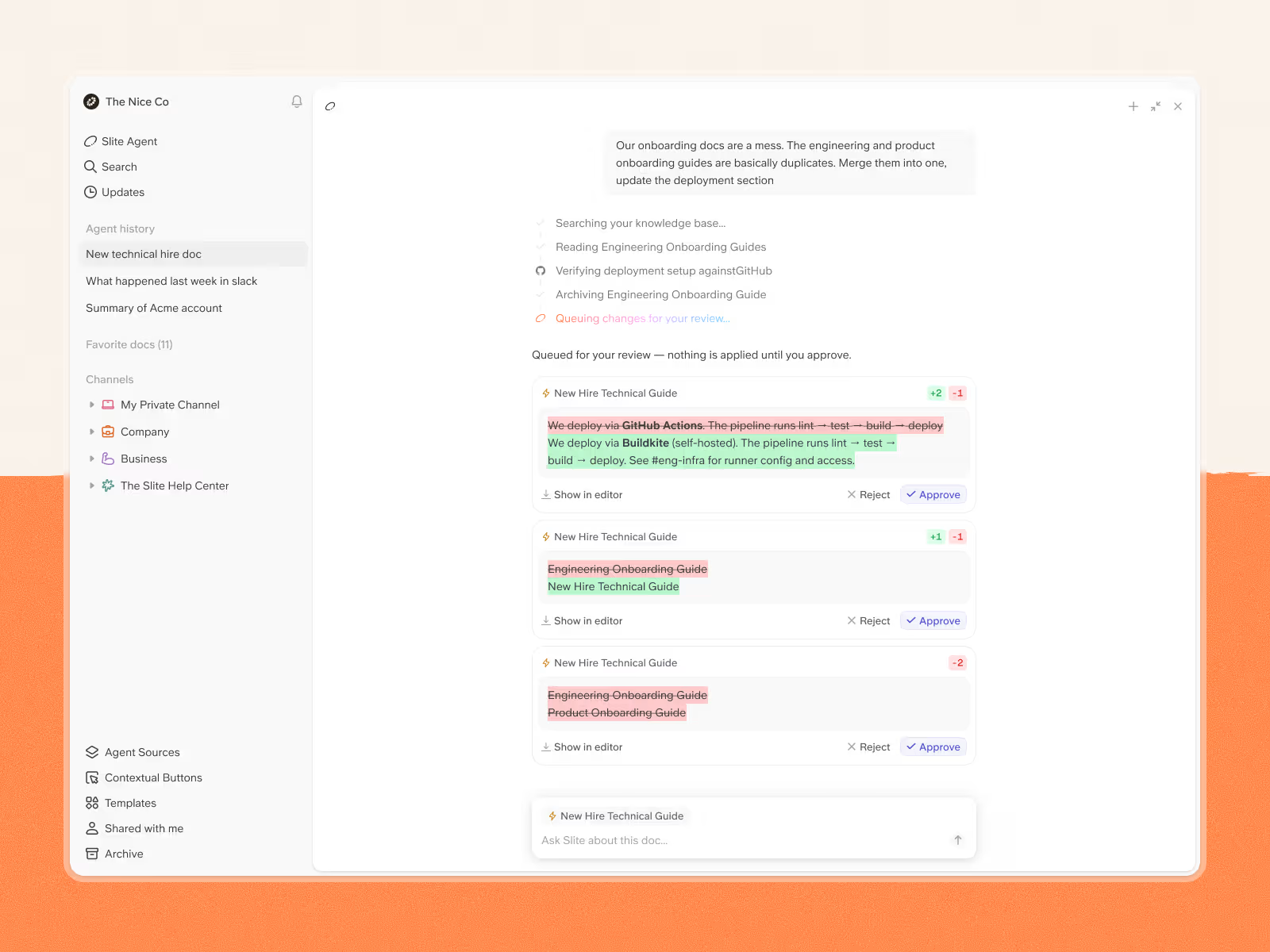Send message with the up-arrow button

point(958,840)
